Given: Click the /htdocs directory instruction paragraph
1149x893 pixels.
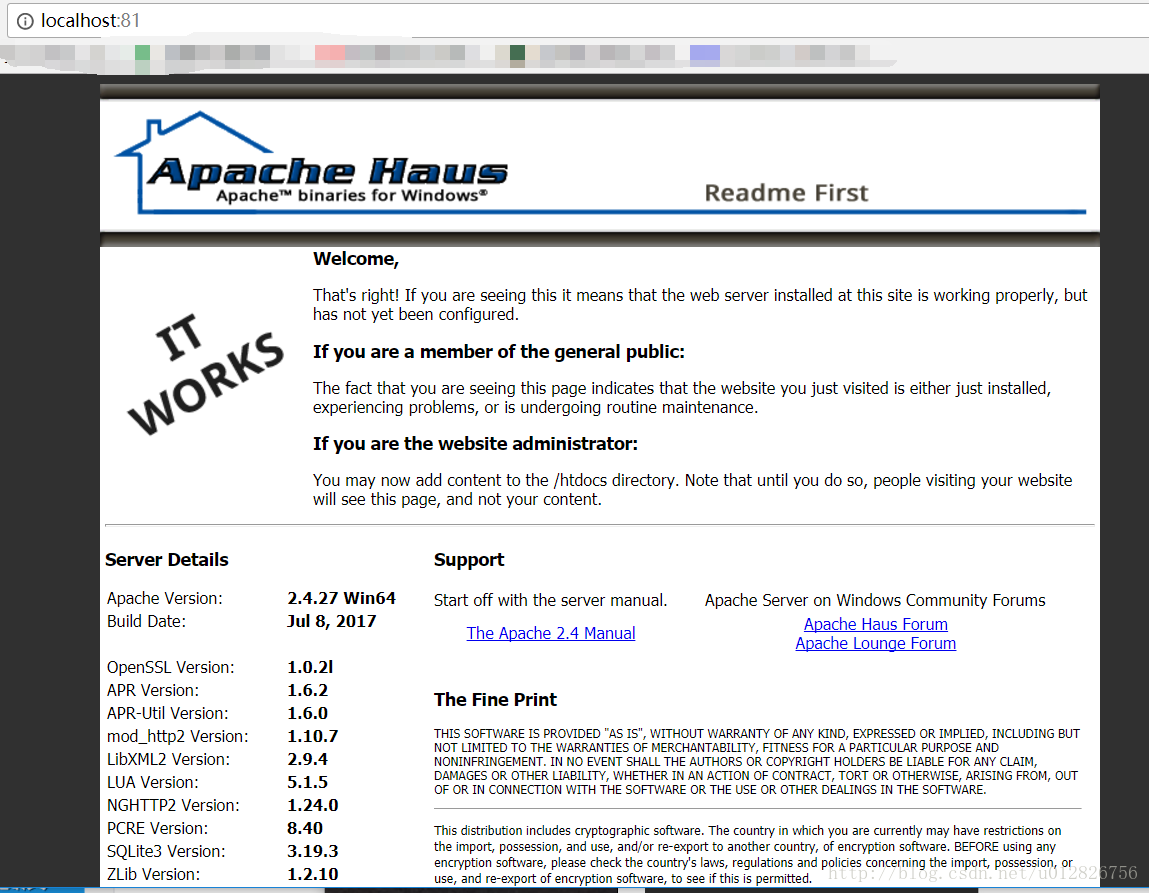Looking at the screenshot, I should click(692, 489).
